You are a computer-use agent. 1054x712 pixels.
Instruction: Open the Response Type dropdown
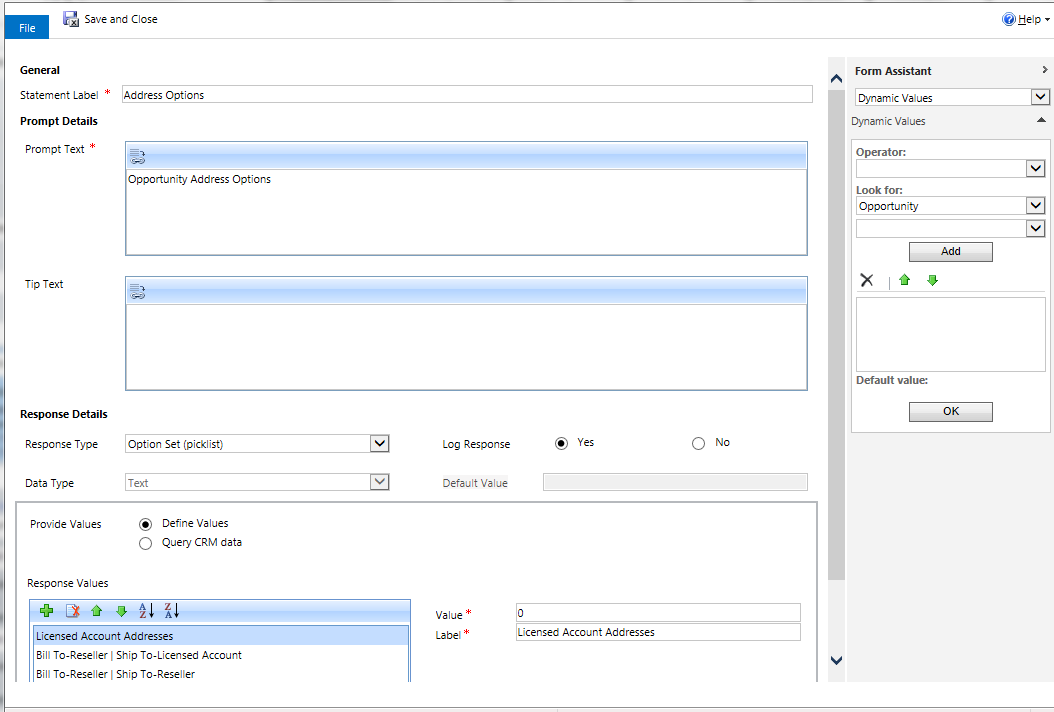click(x=379, y=444)
